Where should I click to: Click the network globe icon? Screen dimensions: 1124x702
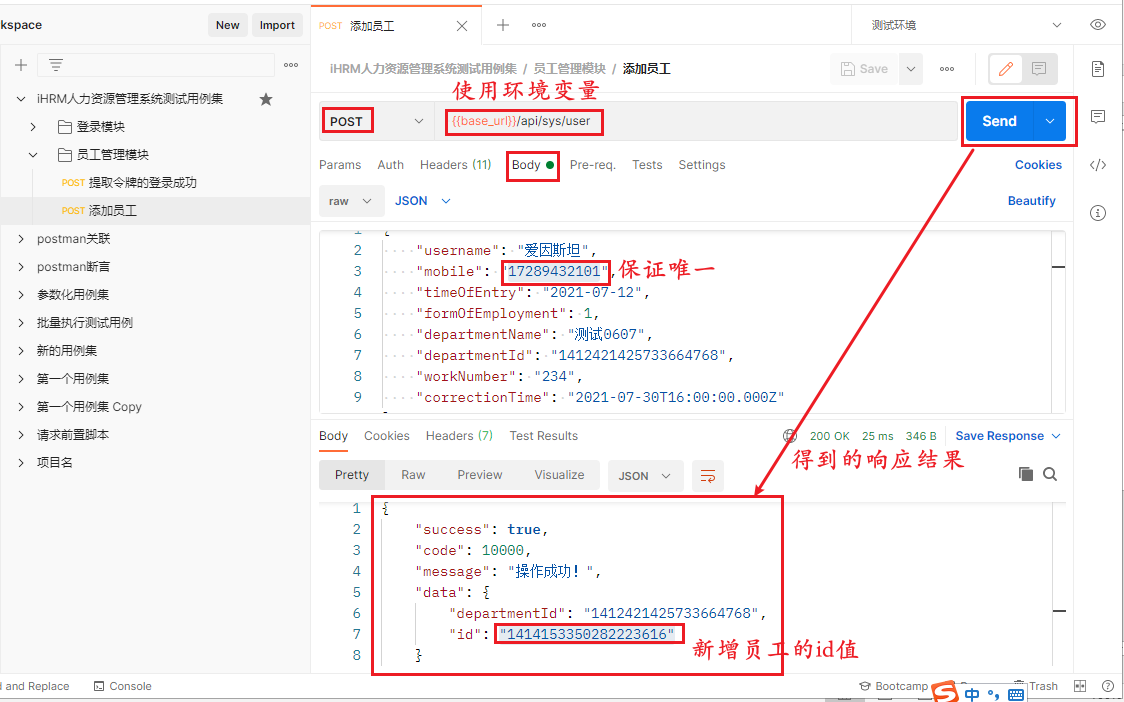(x=790, y=436)
